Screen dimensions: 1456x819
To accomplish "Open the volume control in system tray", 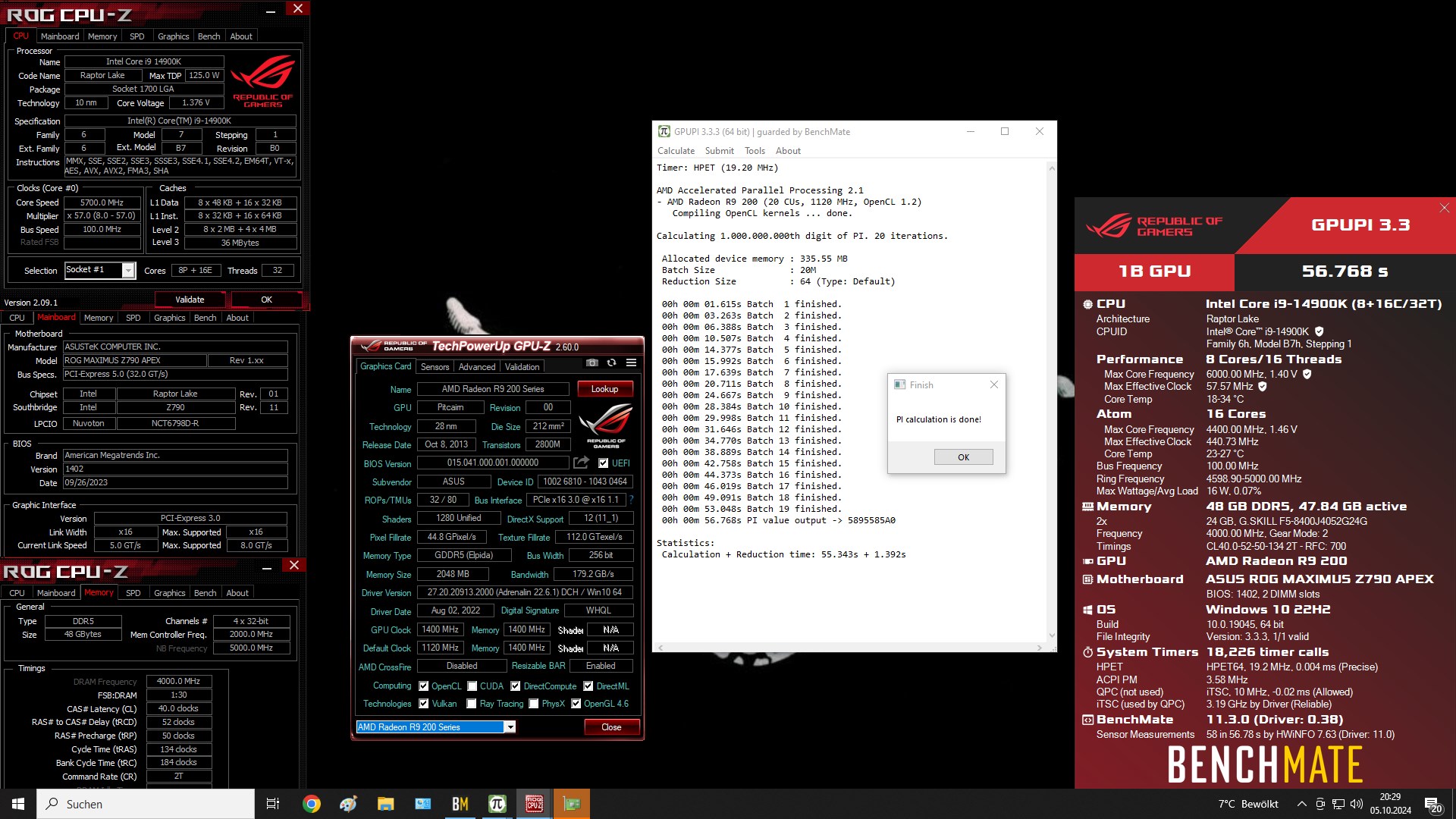I will click(1357, 804).
